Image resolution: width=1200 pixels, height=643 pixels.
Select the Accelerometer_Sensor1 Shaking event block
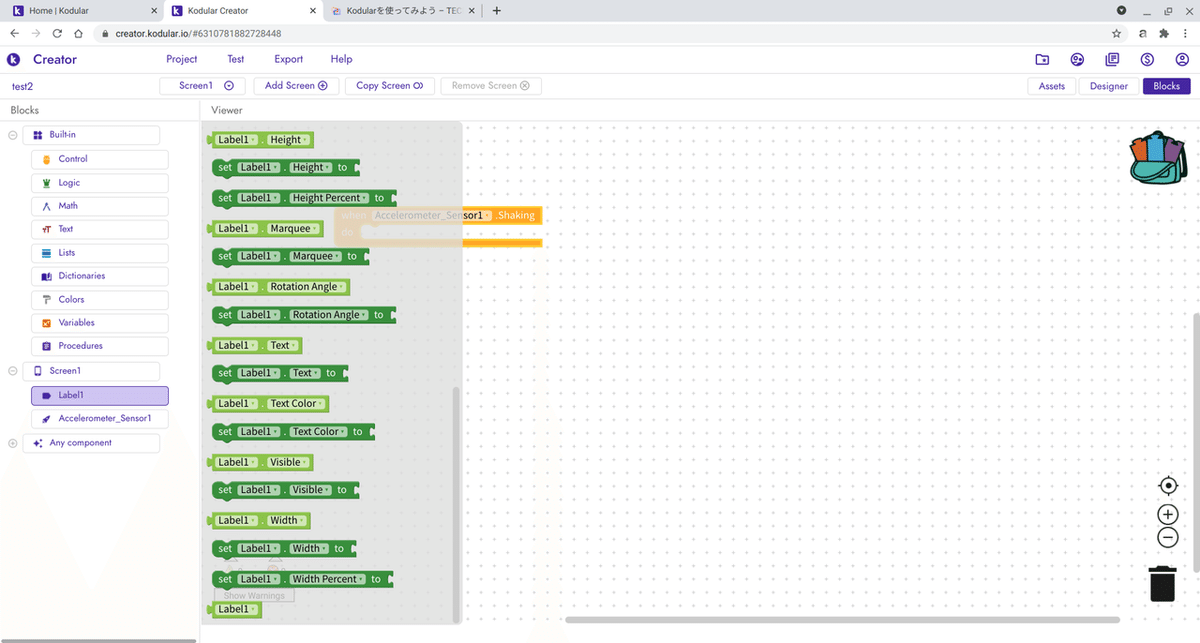pyautogui.click(x=439, y=225)
